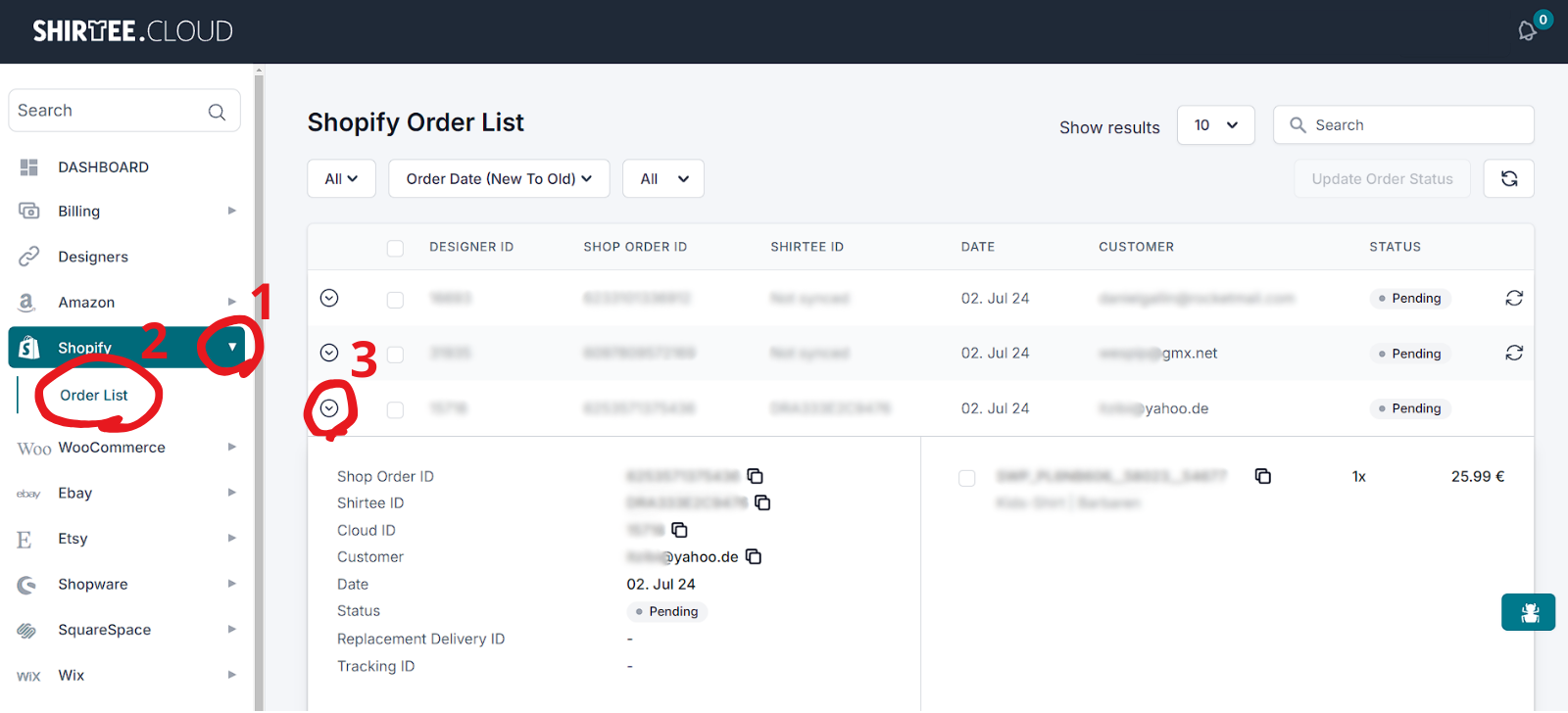Viewport: 1568px width, 713px height.
Task: Sort by the STATUS column header
Action: point(1395,247)
